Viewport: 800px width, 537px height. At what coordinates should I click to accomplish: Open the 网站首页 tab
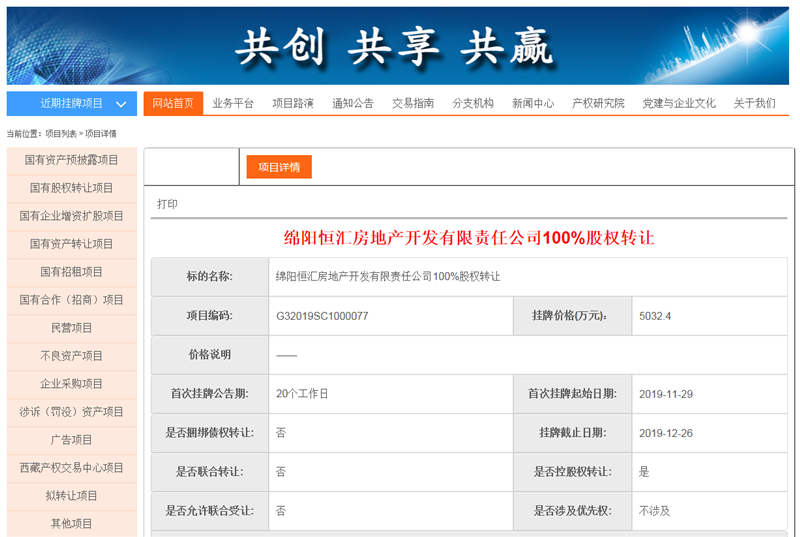pyautogui.click(x=173, y=104)
